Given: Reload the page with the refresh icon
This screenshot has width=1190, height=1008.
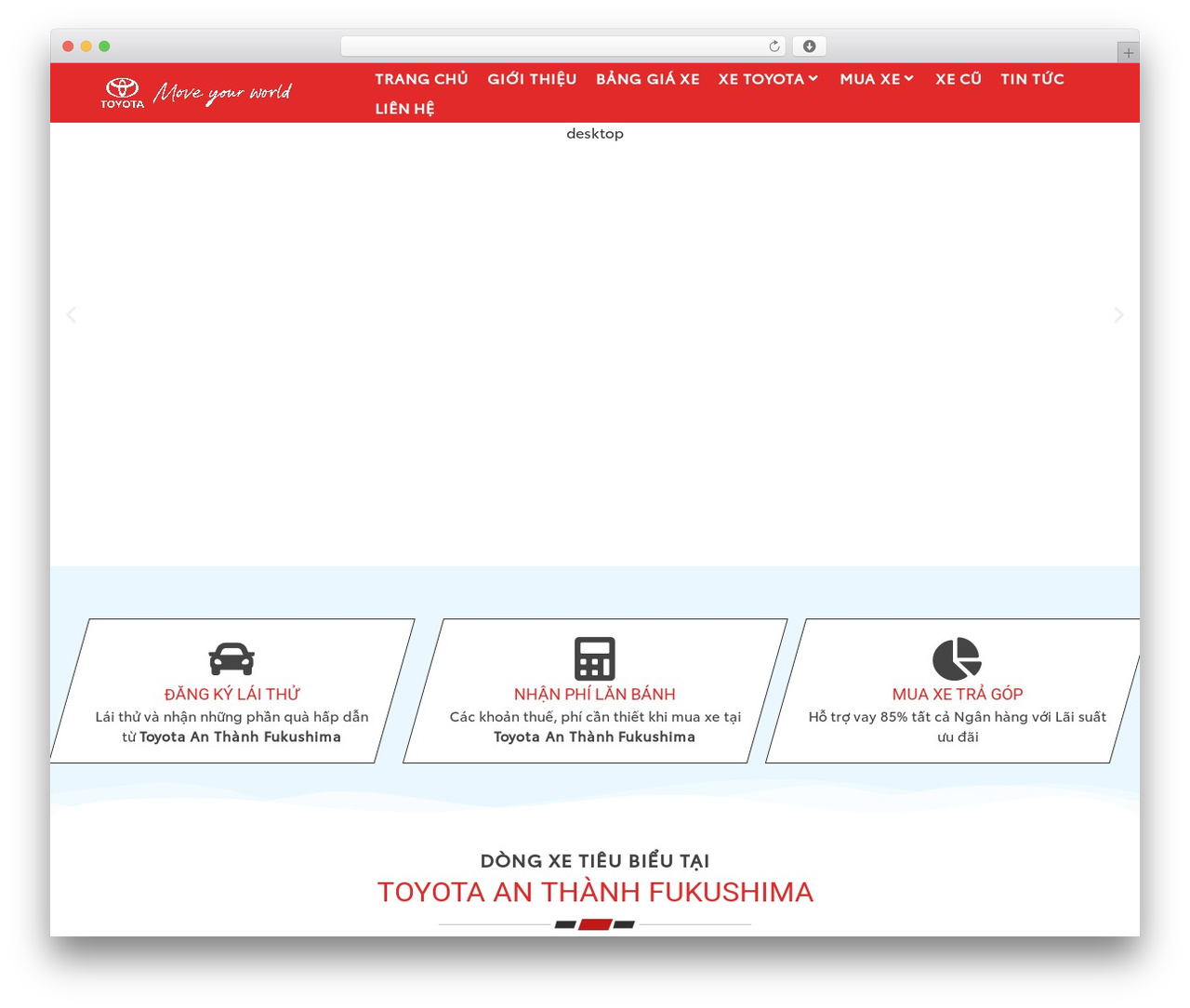Looking at the screenshot, I should click(774, 46).
